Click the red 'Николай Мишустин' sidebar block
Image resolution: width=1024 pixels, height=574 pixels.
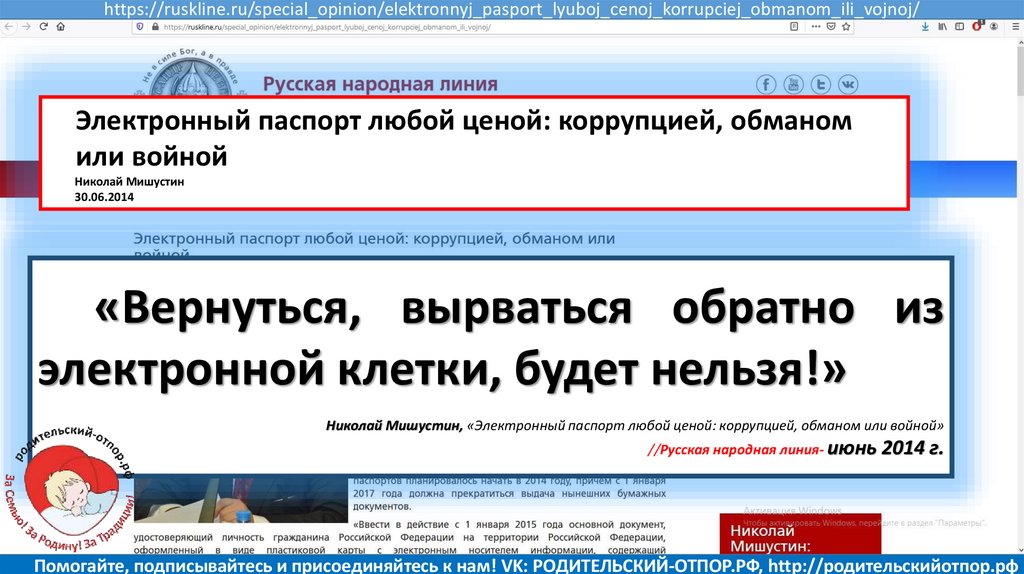click(800, 536)
